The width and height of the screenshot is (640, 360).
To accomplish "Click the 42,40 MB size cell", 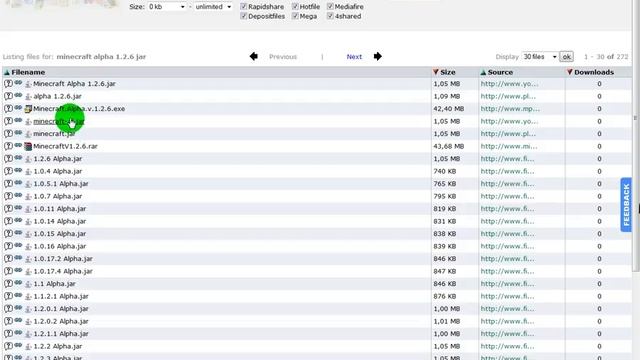I will click(449, 109).
